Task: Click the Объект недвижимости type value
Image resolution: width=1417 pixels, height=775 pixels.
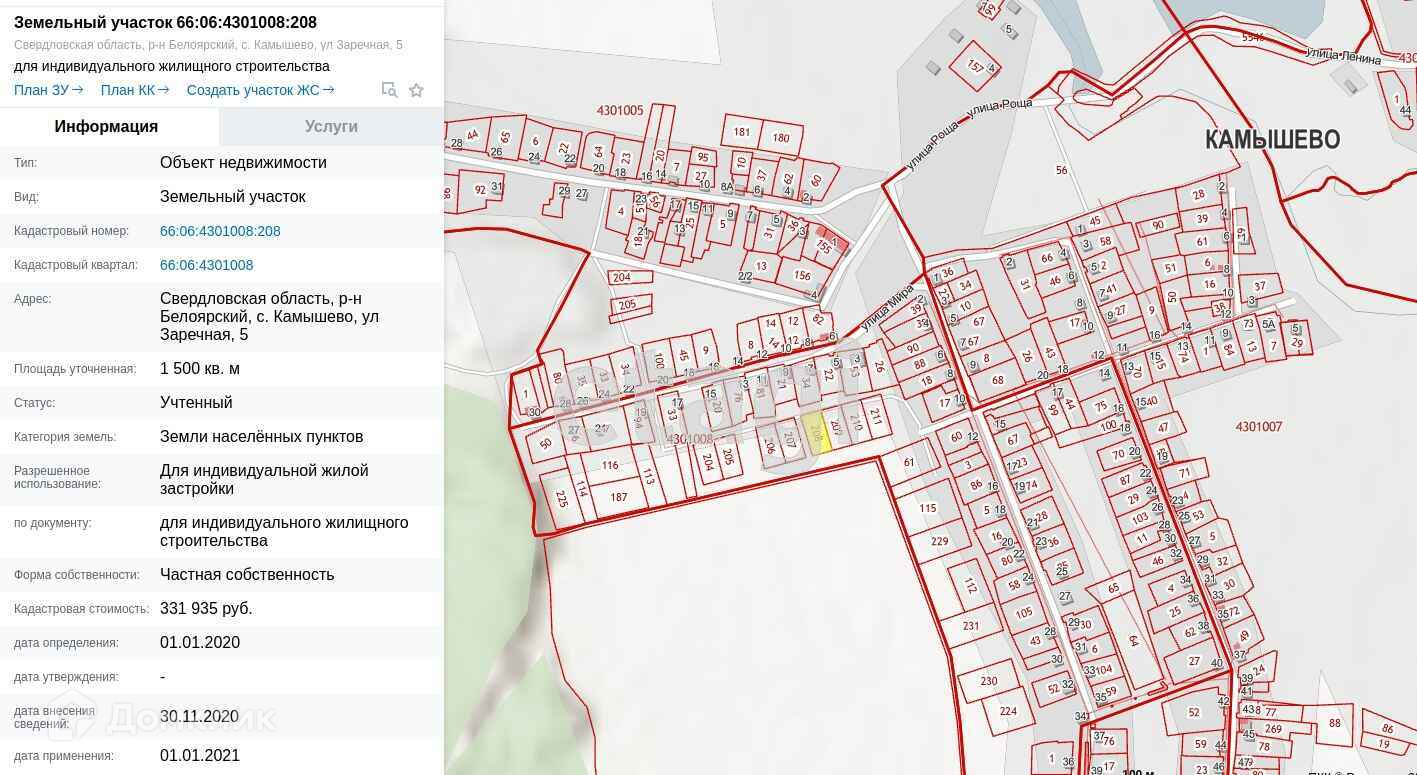Action: point(243,163)
